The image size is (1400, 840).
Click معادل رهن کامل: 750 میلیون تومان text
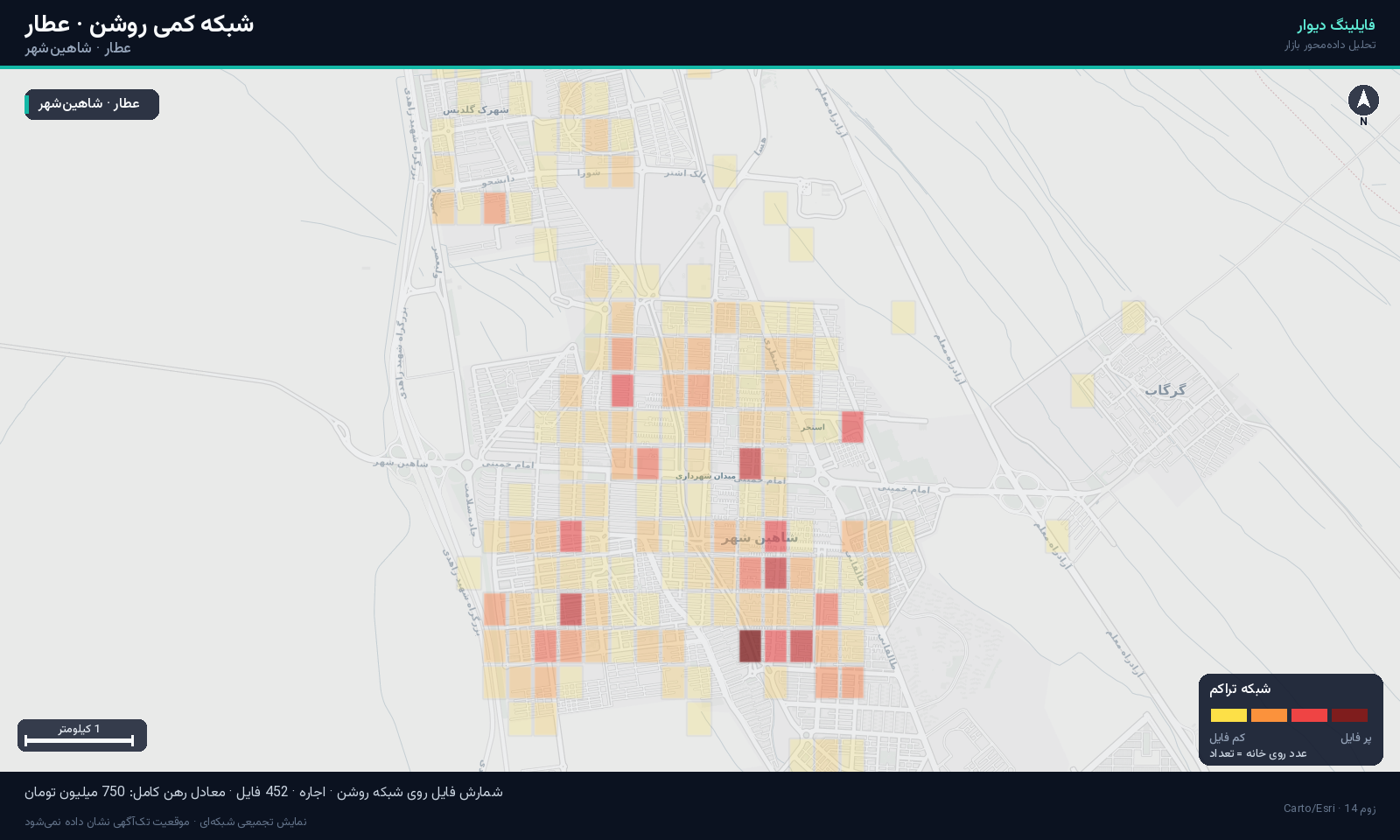click(x=125, y=792)
